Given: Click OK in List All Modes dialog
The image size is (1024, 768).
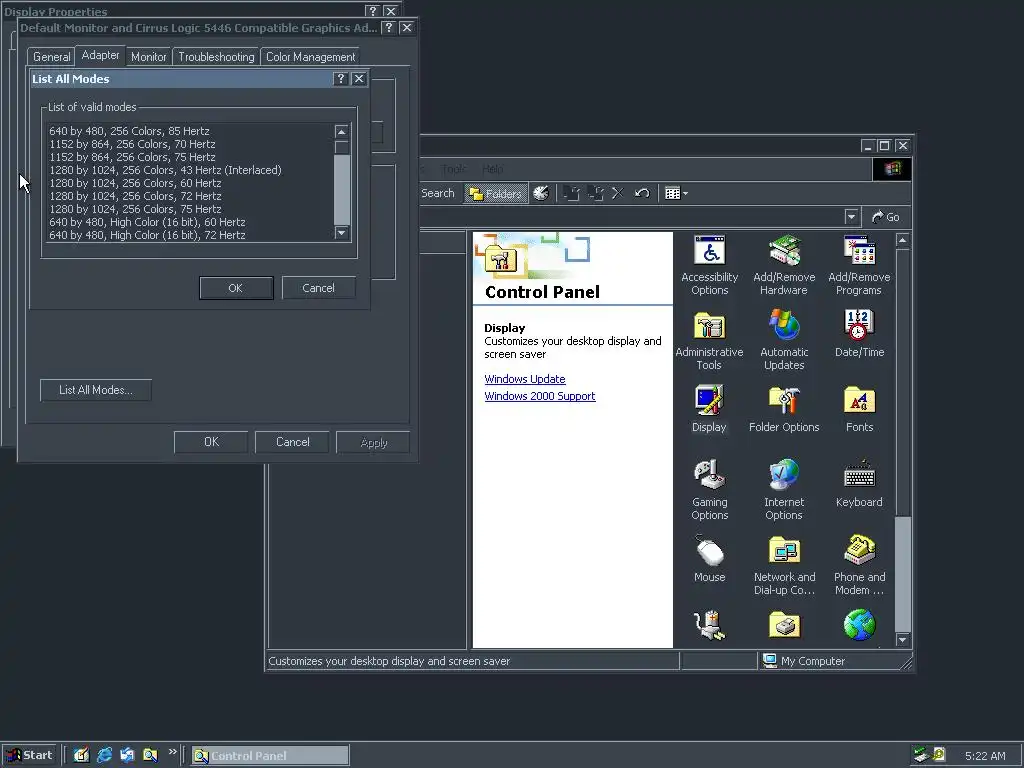Looking at the screenshot, I should (x=236, y=288).
